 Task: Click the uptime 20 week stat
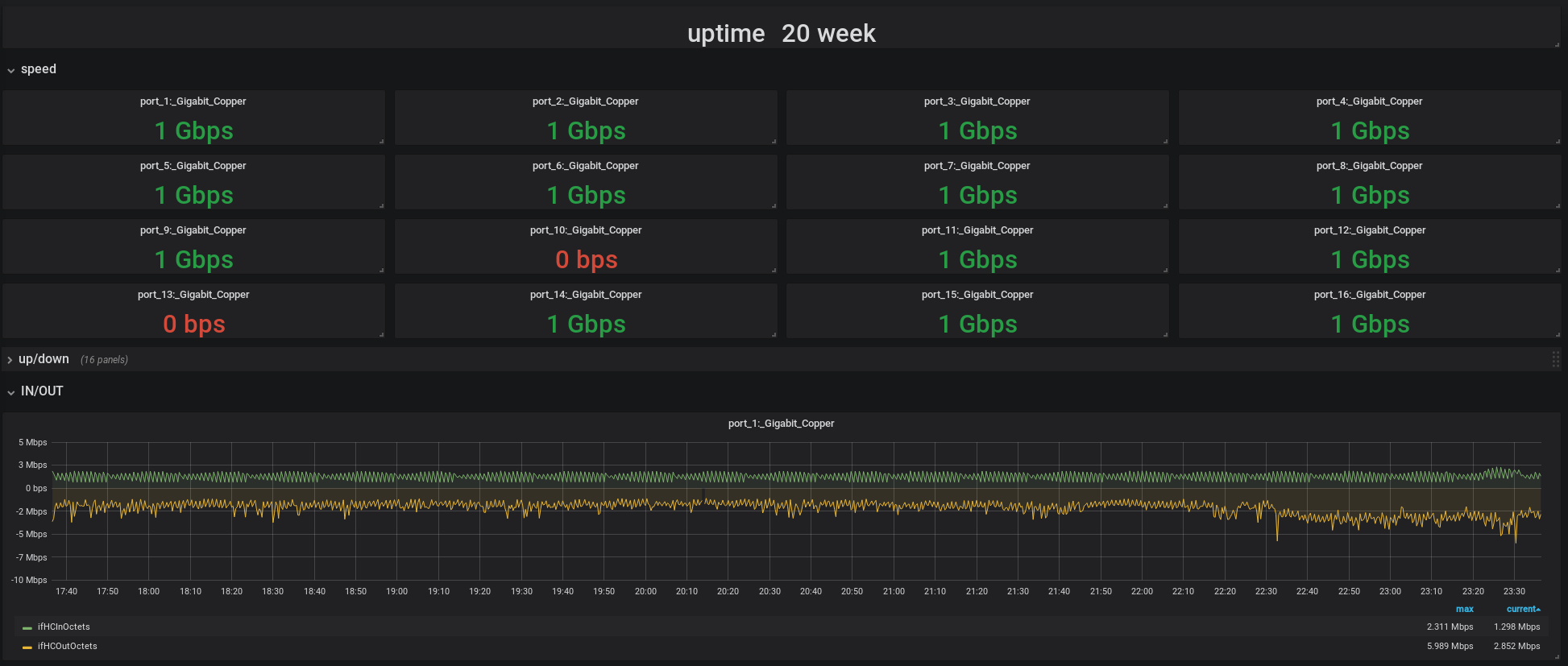click(781, 33)
